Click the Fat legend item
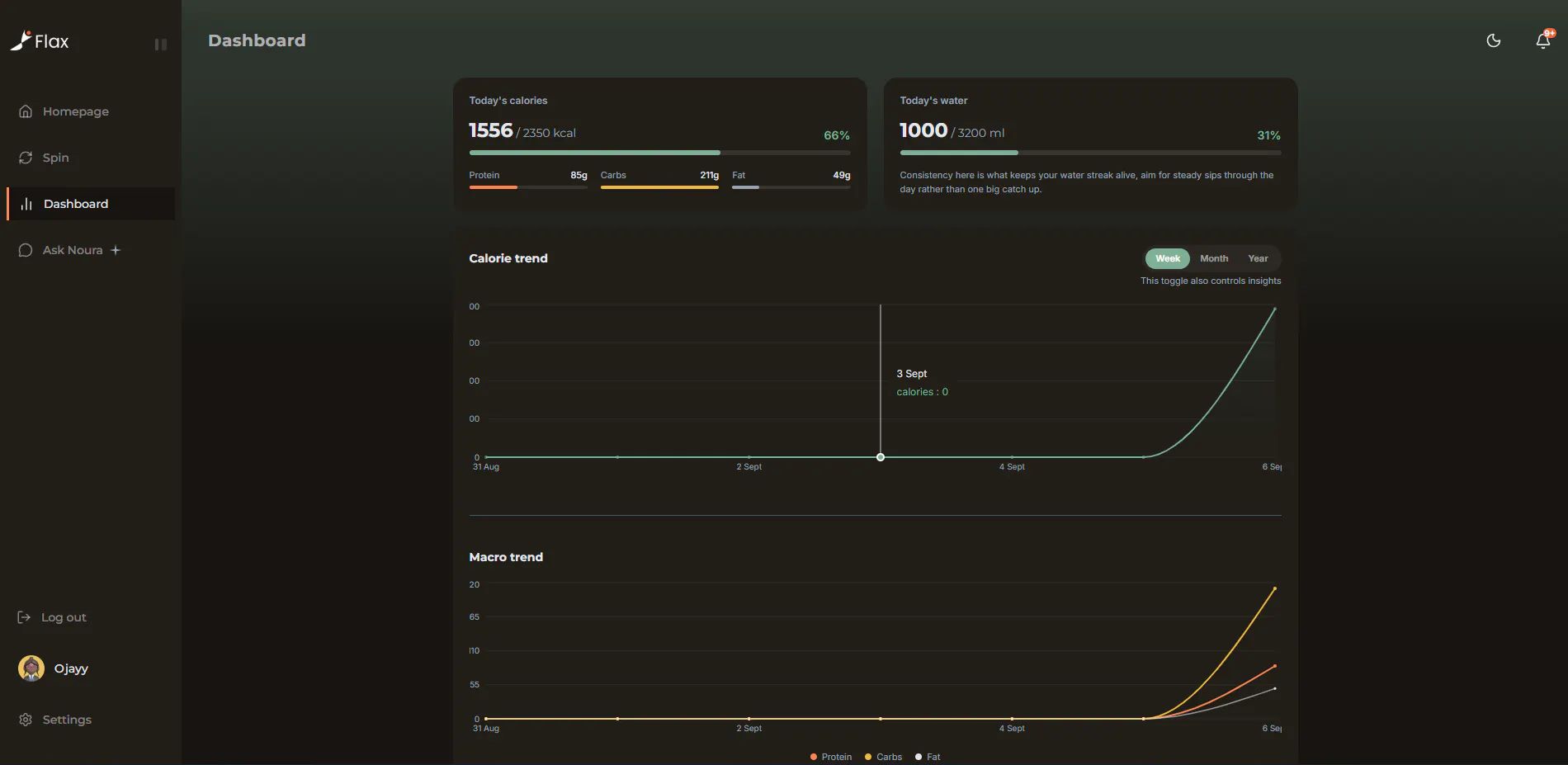Image resolution: width=1568 pixels, height=765 pixels. [x=928, y=757]
